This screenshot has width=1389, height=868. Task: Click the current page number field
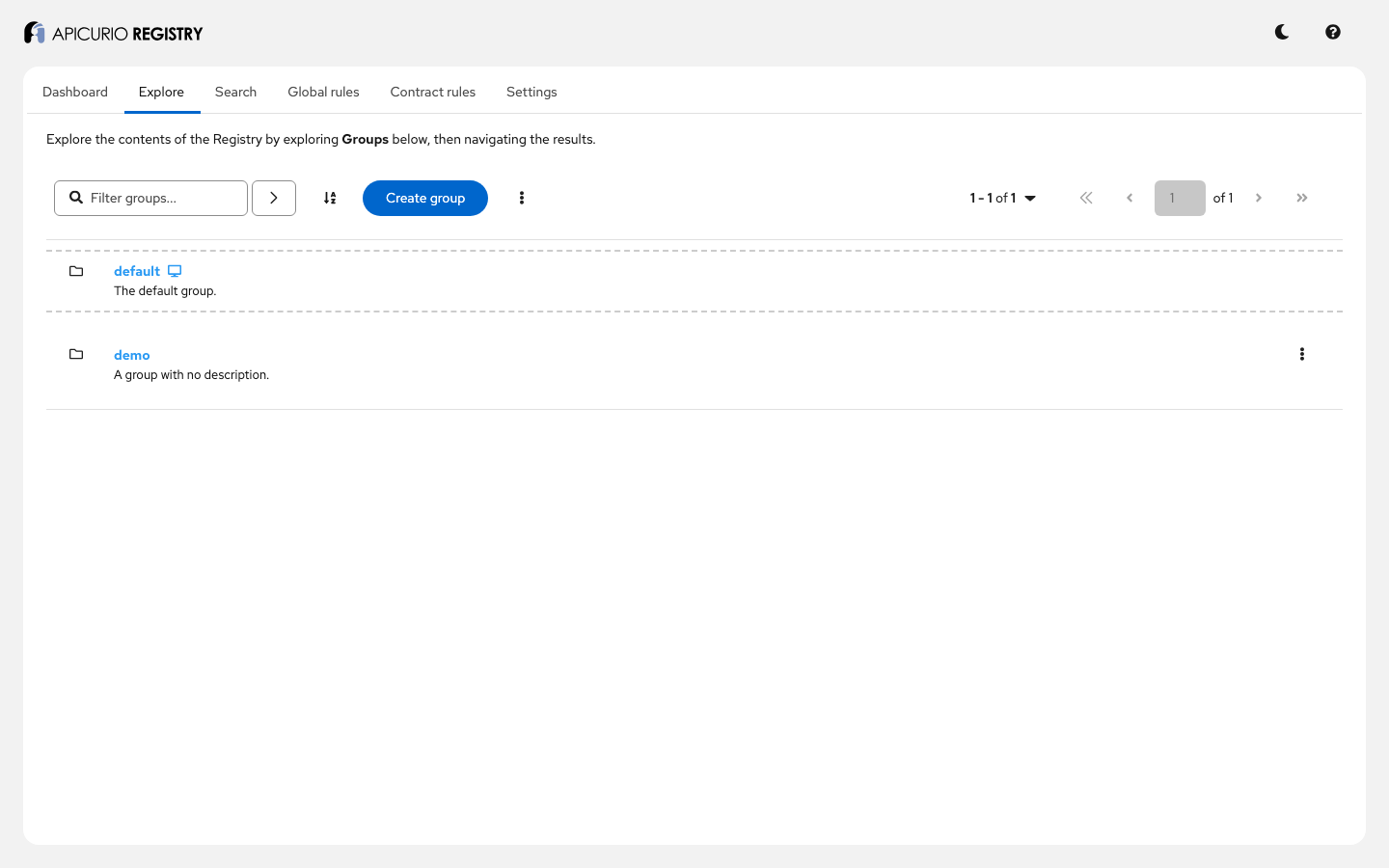[1180, 198]
